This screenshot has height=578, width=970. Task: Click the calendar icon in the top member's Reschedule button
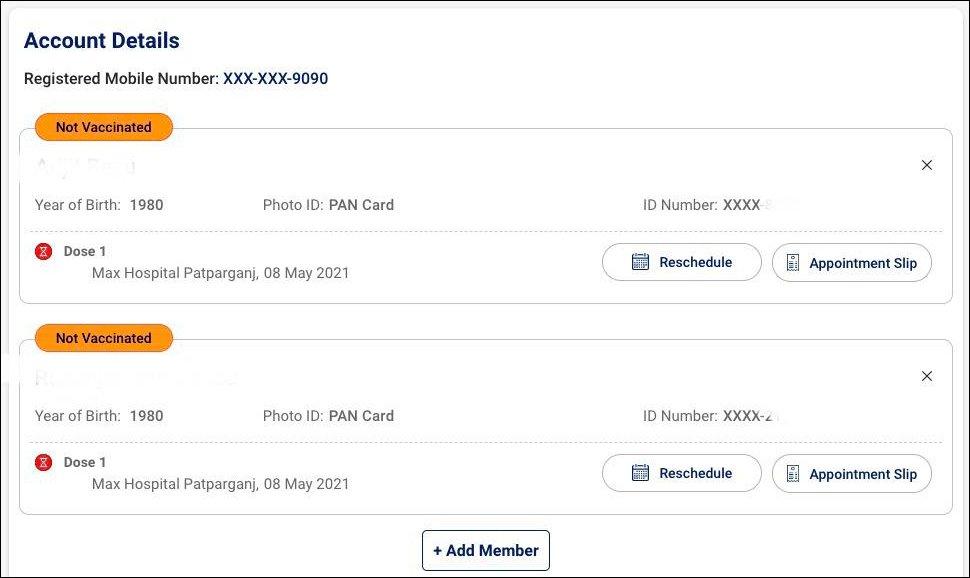click(x=641, y=262)
